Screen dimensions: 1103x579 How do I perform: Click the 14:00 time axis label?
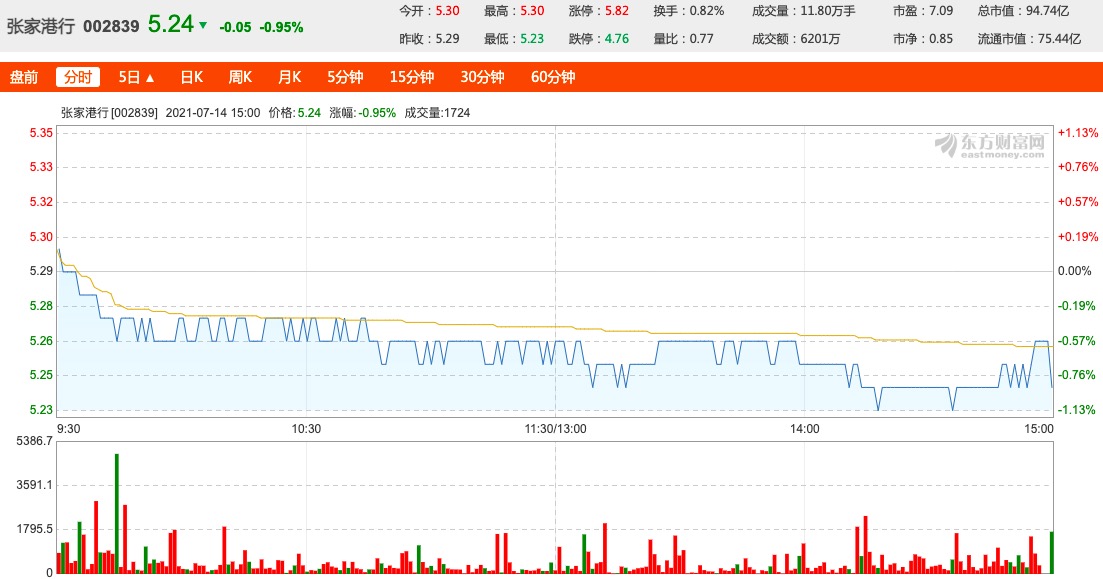point(804,428)
